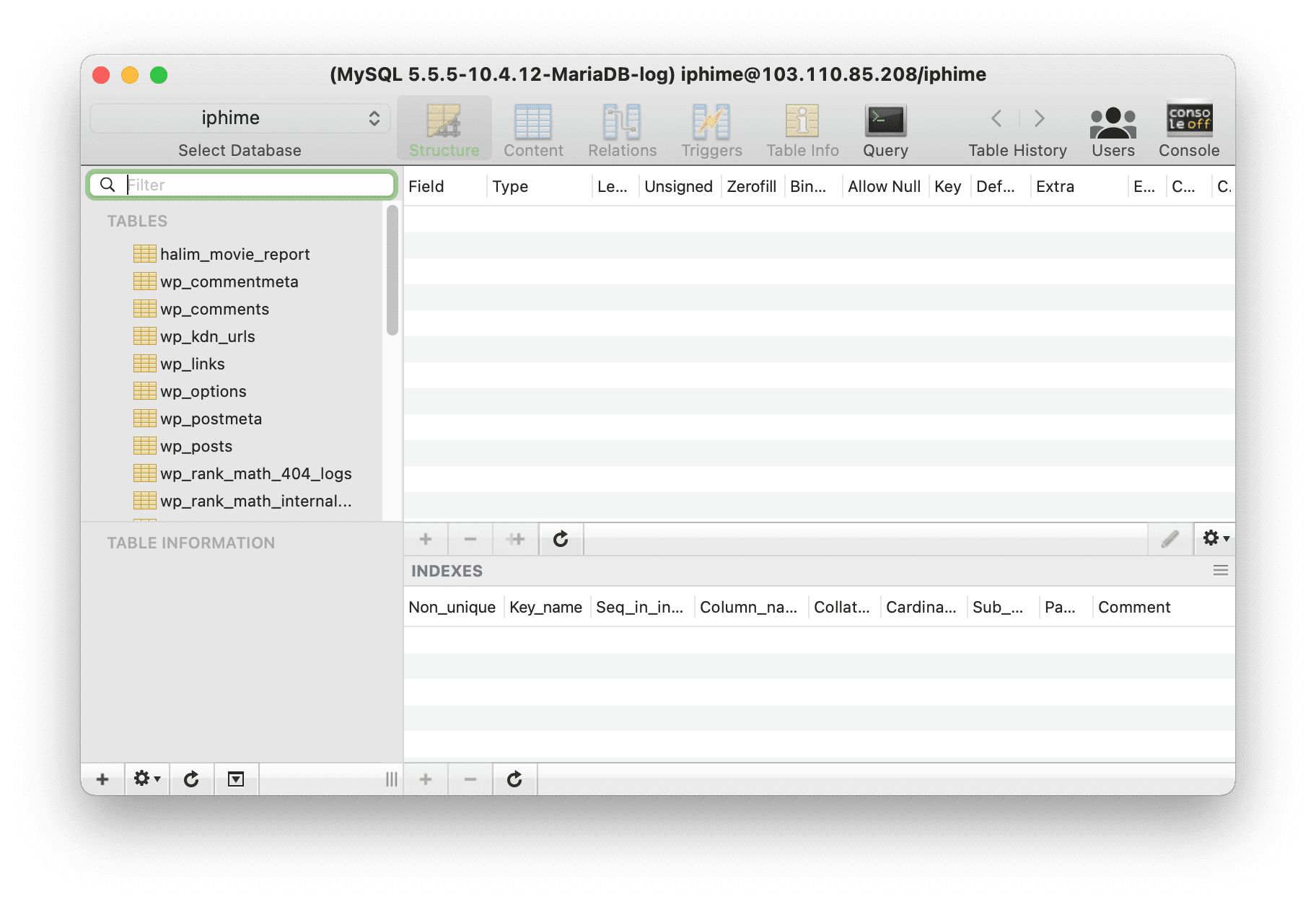Open the Table Info icon
Screen dimensions: 1316x902
tap(802, 128)
